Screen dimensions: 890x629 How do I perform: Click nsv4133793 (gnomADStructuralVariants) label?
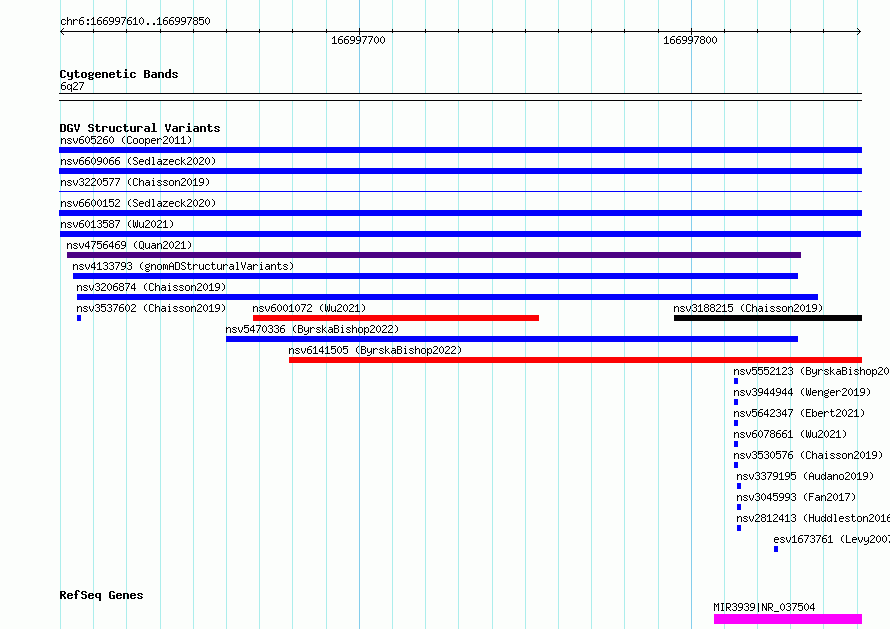[x=183, y=266]
